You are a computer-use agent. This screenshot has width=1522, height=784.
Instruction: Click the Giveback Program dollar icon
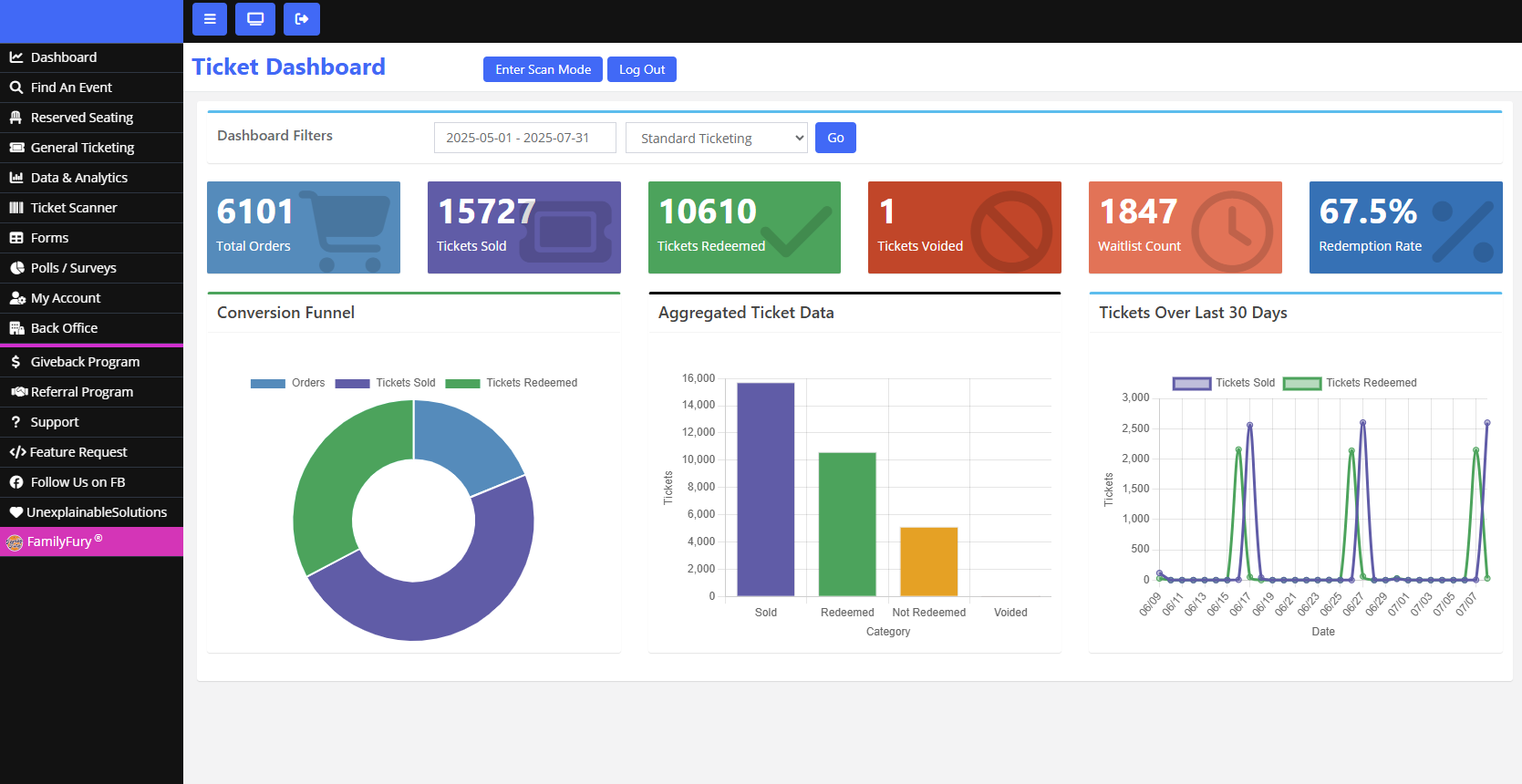[x=16, y=362]
